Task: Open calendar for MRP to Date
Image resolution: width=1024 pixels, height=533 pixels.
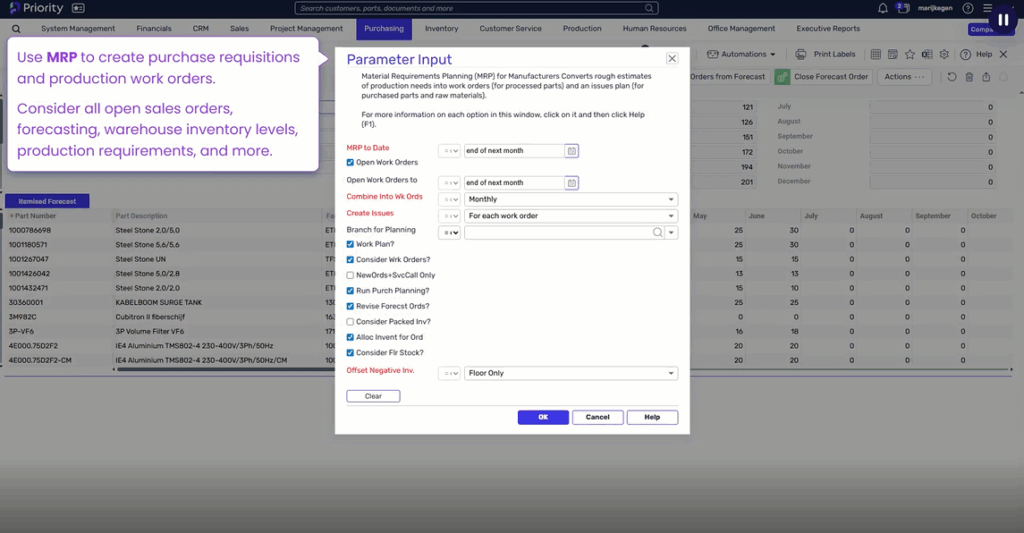Action: (571, 151)
